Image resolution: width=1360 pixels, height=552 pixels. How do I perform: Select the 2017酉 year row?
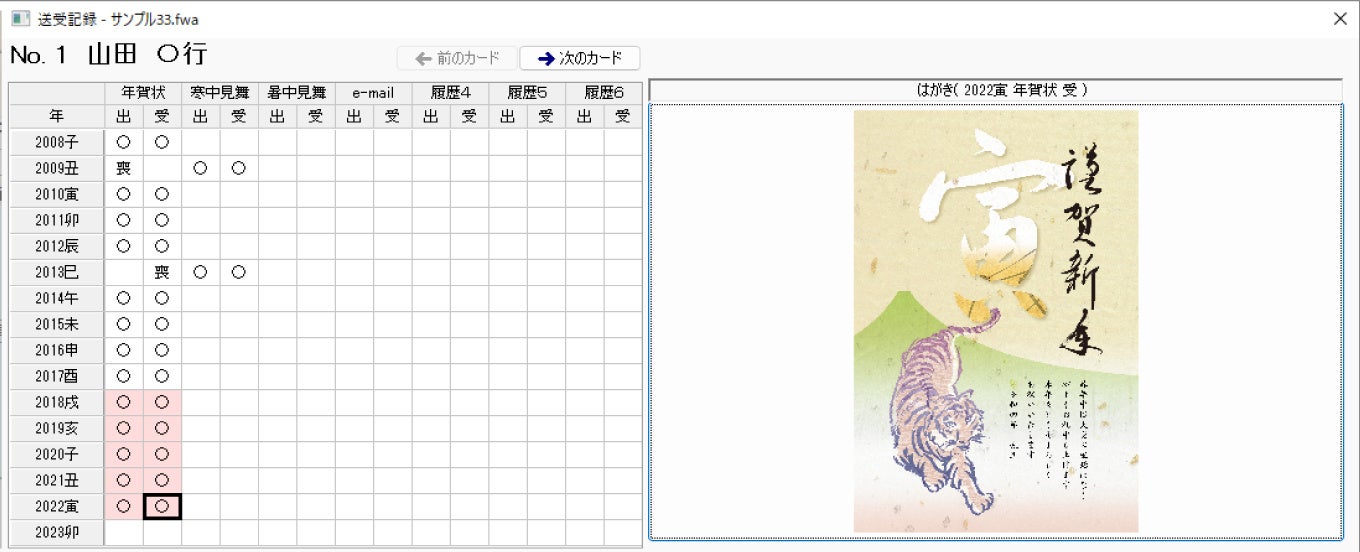pos(57,376)
